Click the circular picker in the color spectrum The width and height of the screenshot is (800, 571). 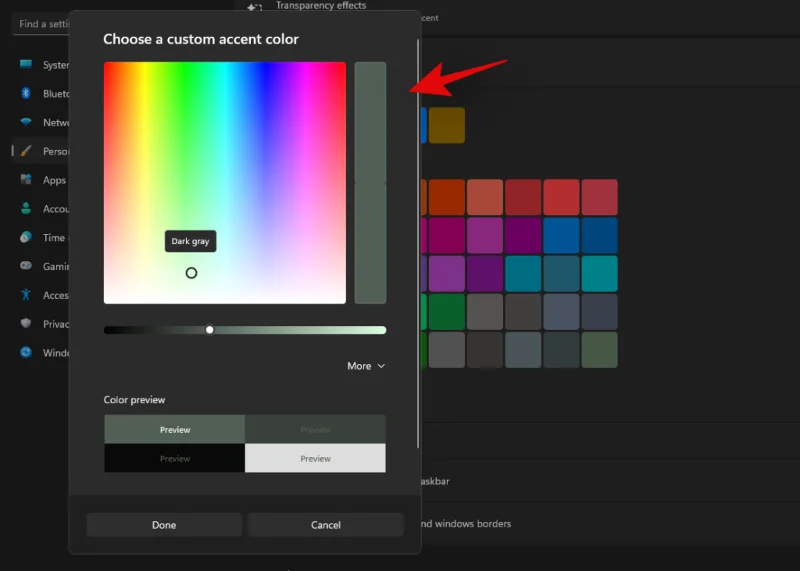coord(191,273)
